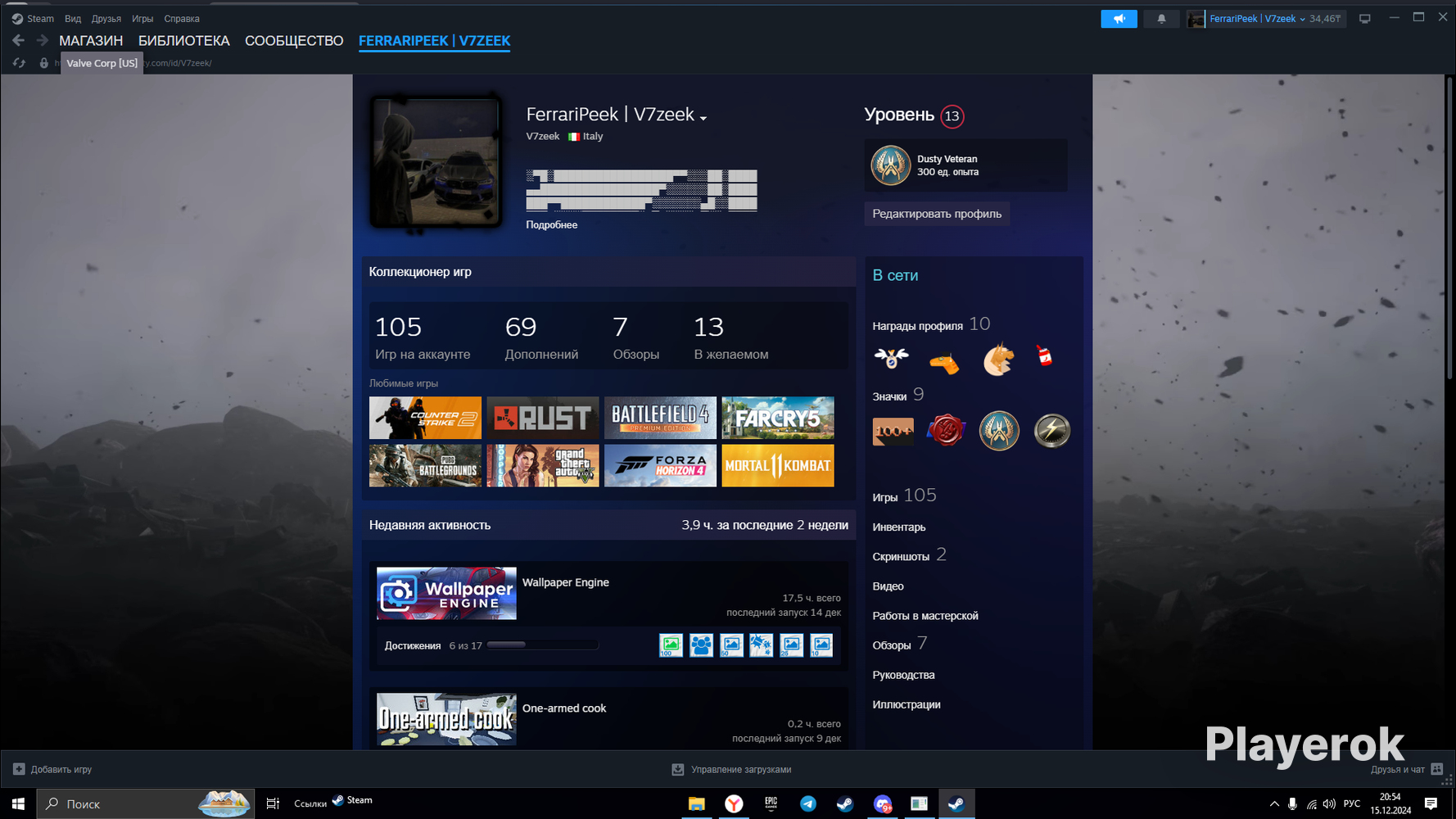Open the Battlefield 4 game thumbnail
The width and height of the screenshot is (1456, 819).
point(660,418)
